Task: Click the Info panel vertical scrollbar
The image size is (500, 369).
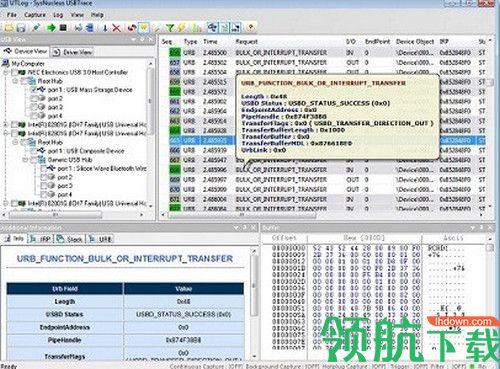Action: coord(254,285)
